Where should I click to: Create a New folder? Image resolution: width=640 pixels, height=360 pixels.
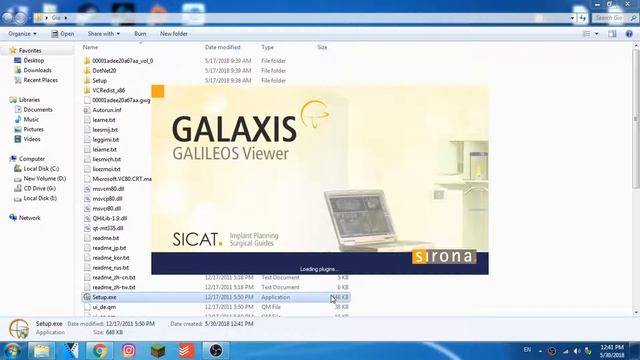tap(173, 34)
